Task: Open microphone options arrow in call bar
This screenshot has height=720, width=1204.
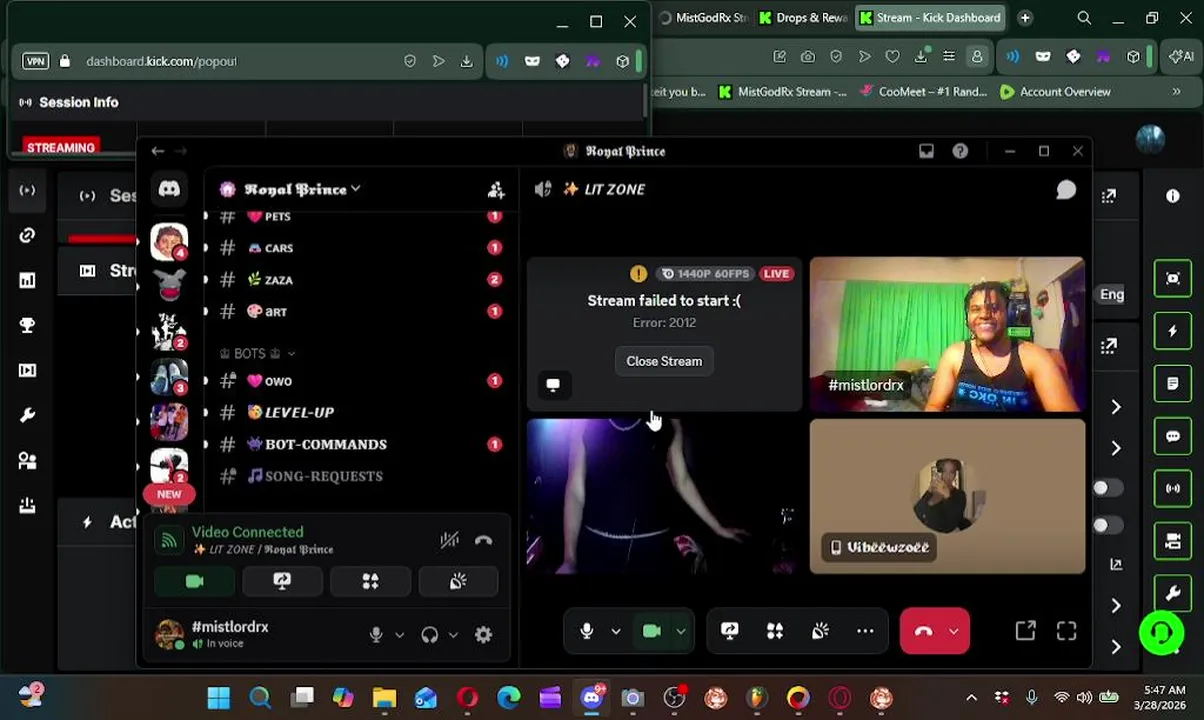Action: (616, 631)
